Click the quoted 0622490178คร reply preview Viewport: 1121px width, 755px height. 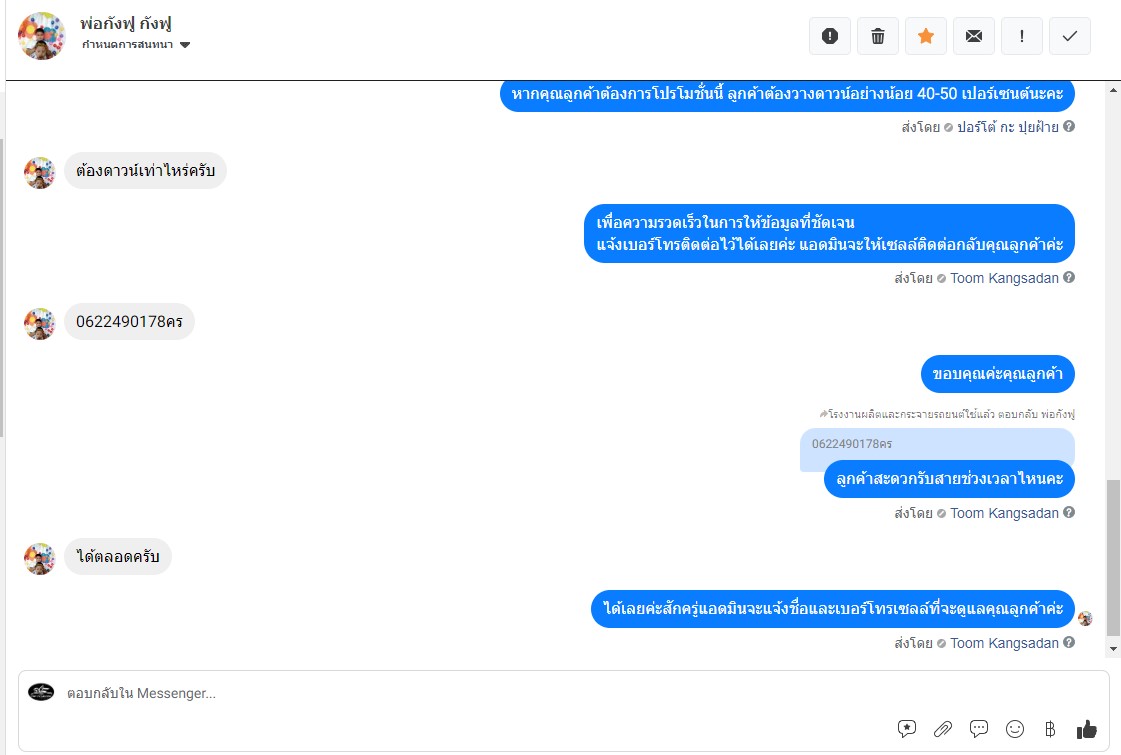click(937, 445)
